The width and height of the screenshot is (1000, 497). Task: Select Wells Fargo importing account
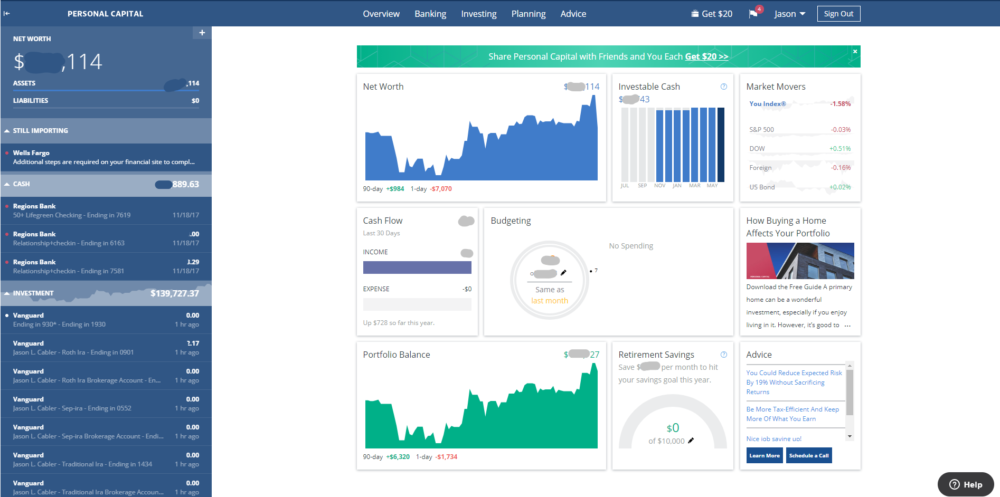tap(106, 158)
